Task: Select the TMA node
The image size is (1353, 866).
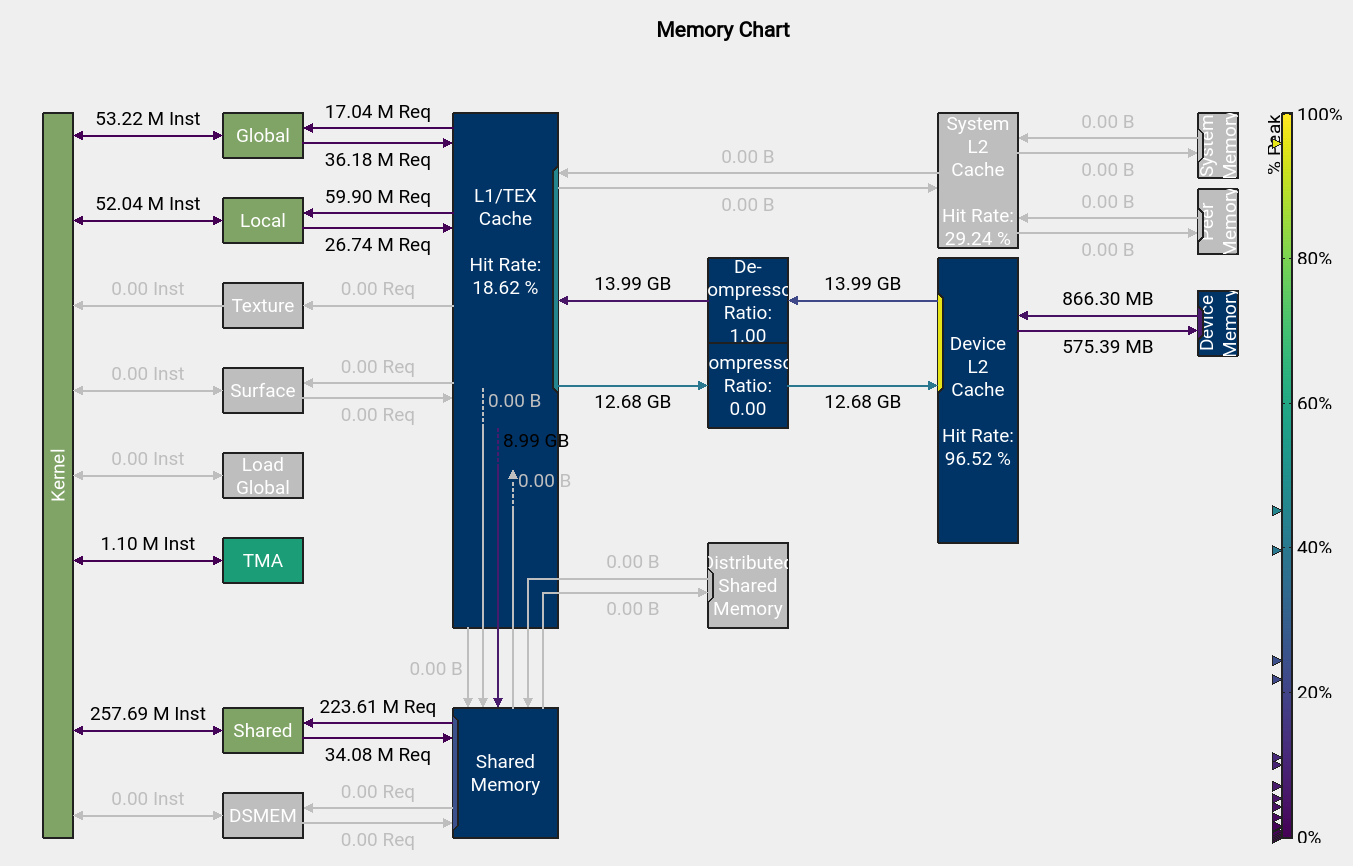Action: point(263,561)
